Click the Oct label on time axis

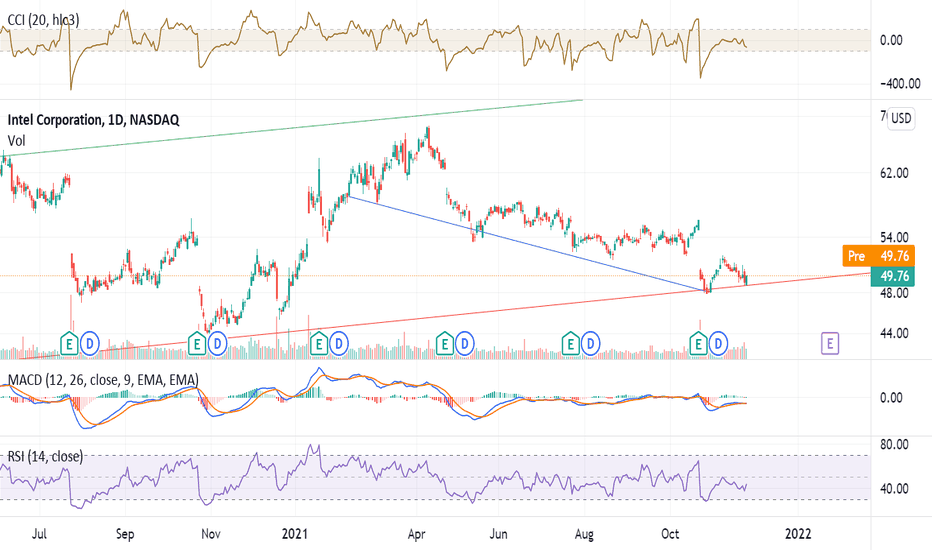tap(670, 534)
